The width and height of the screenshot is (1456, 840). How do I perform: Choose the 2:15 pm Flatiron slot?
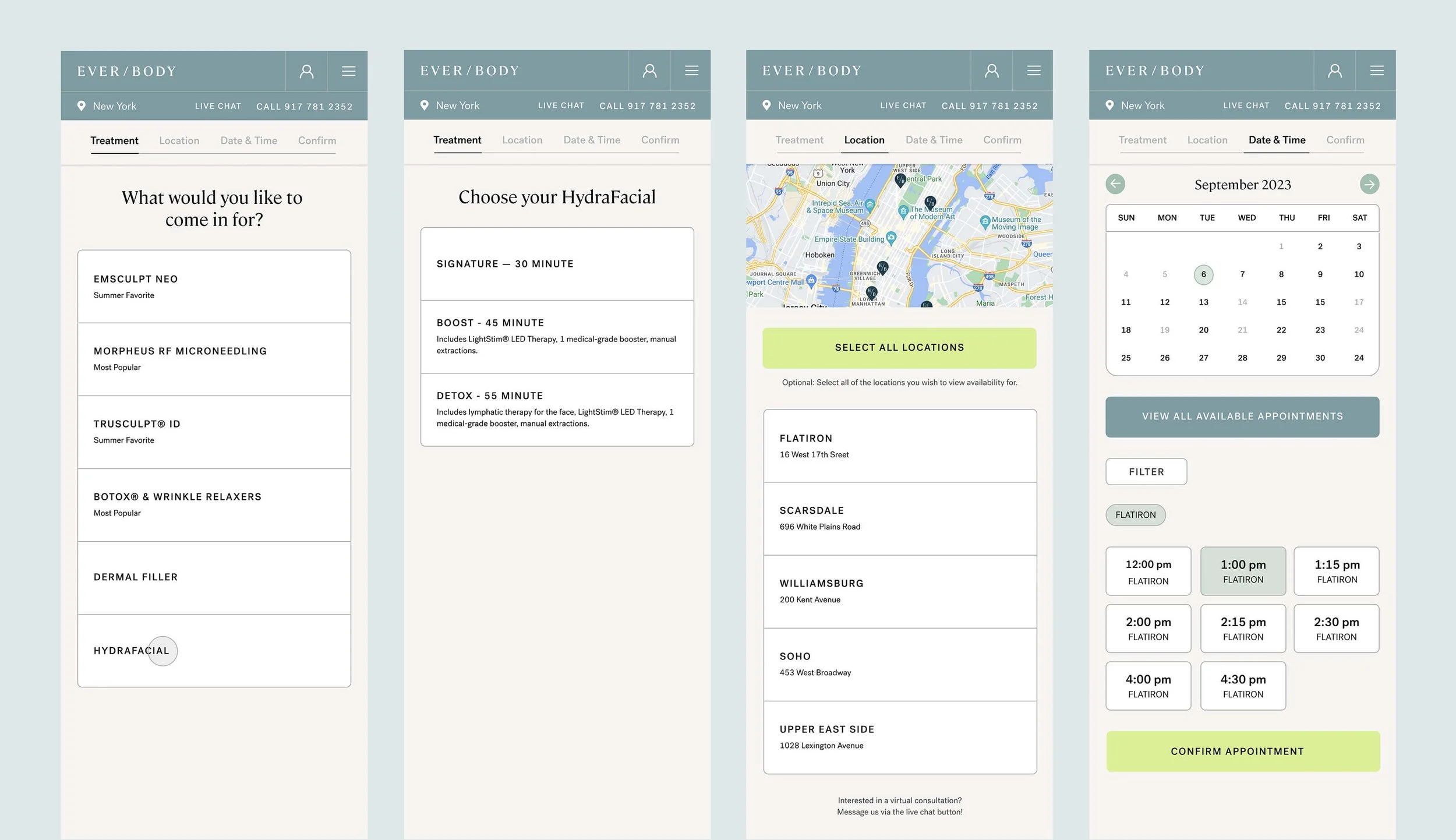1243,628
